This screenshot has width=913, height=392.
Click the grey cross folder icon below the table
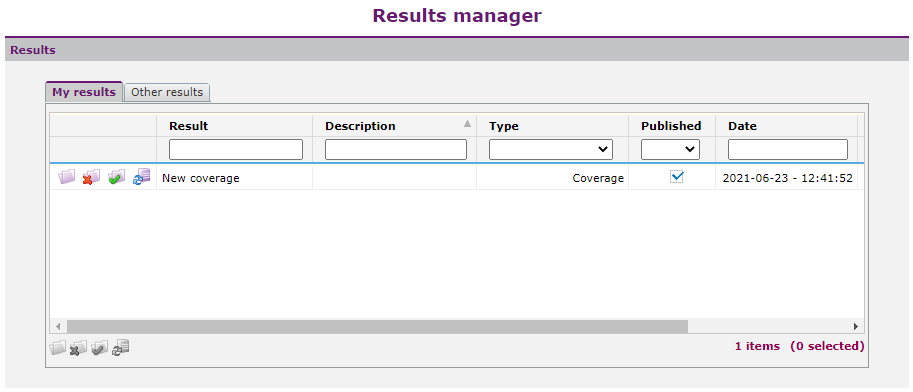click(x=79, y=348)
